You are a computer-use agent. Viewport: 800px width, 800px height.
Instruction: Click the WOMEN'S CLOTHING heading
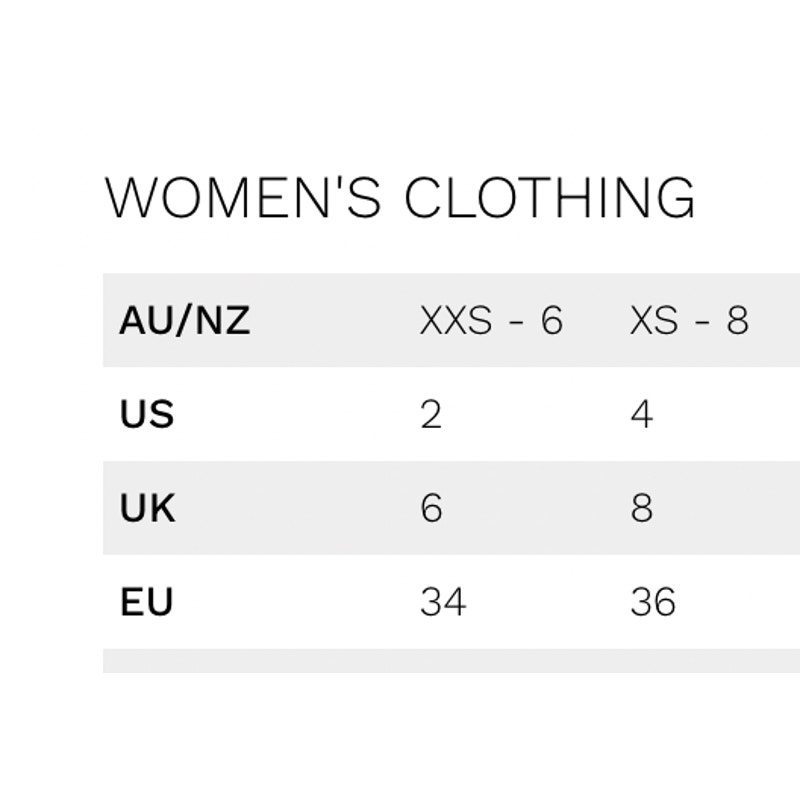tap(399, 197)
